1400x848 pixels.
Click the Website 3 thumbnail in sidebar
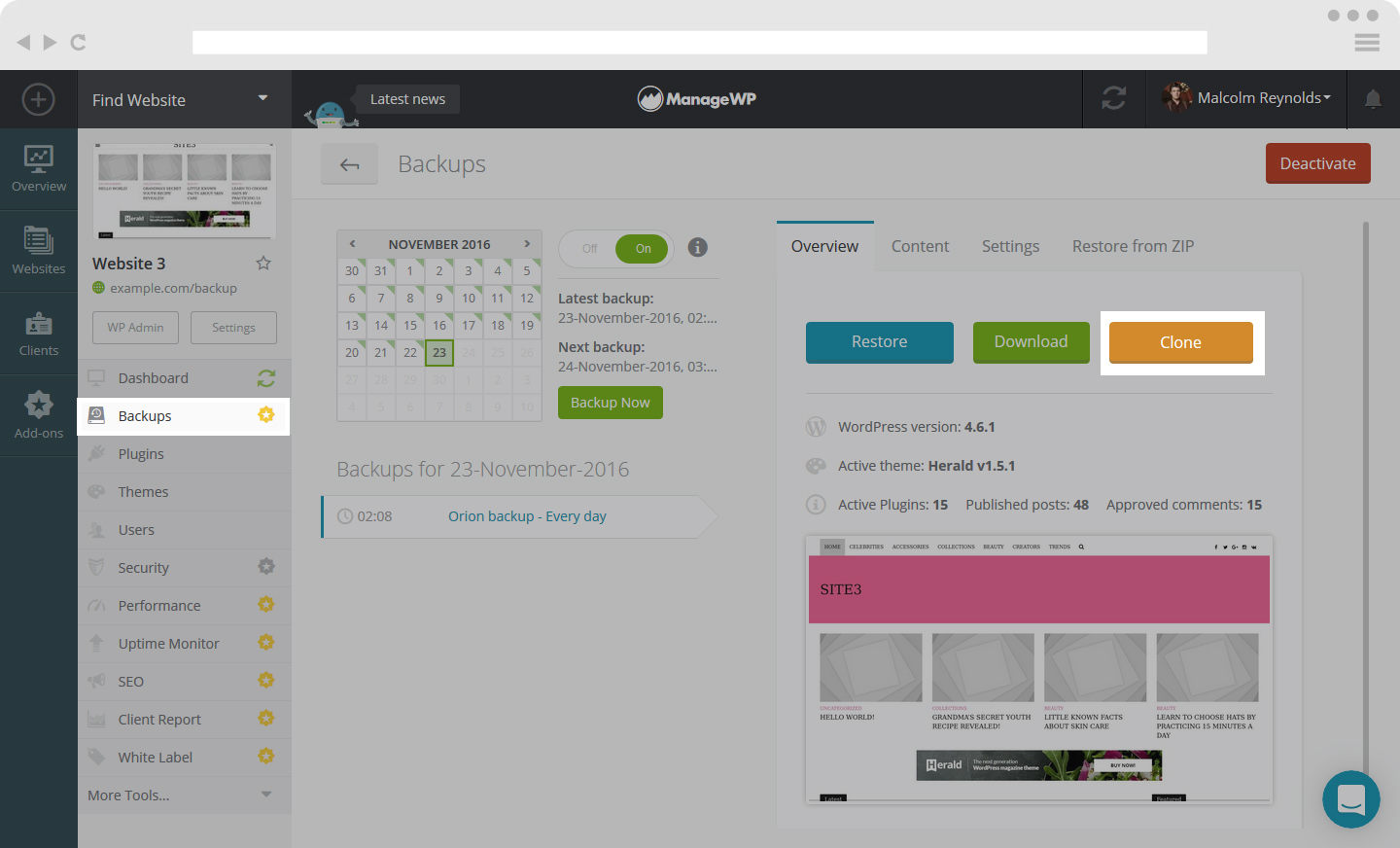pos(185,191)
